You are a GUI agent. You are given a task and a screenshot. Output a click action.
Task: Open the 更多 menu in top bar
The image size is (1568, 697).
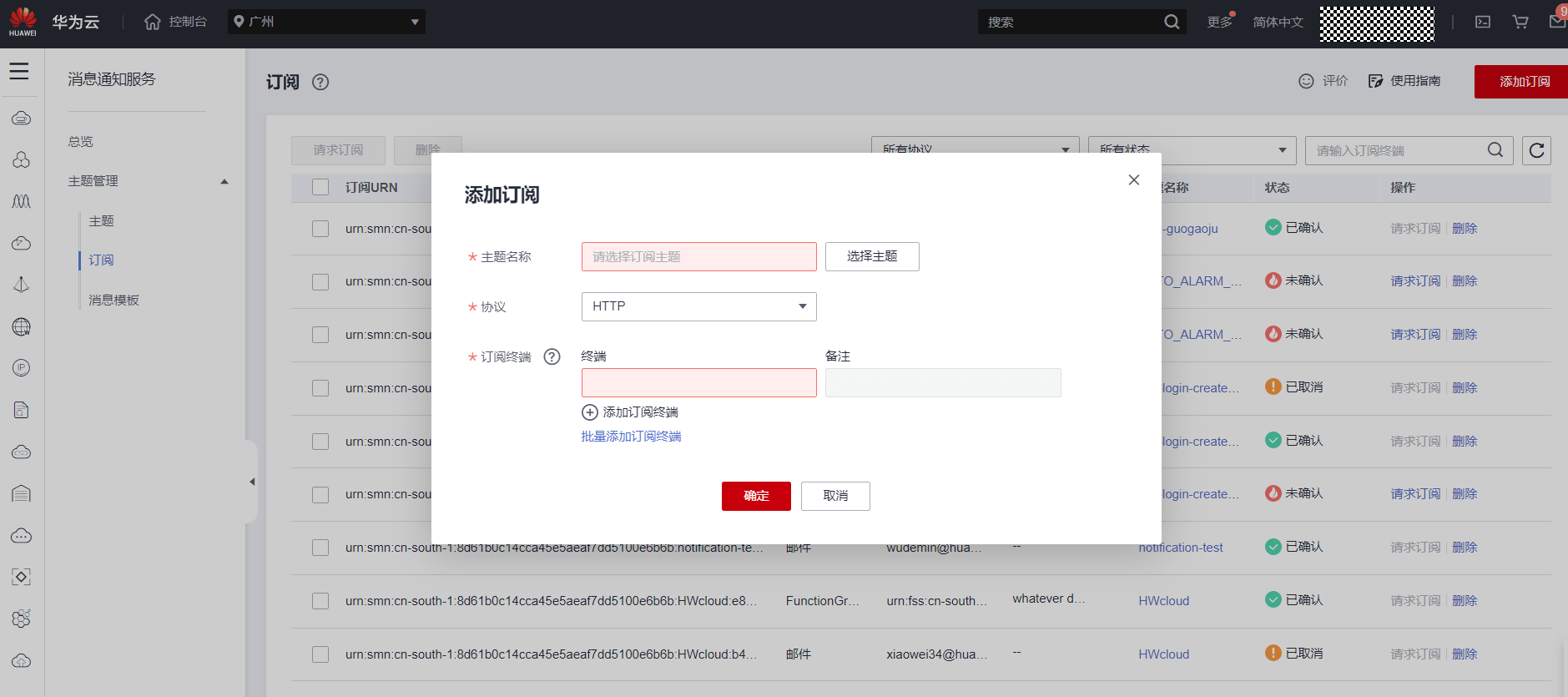tap(1219, 22)
